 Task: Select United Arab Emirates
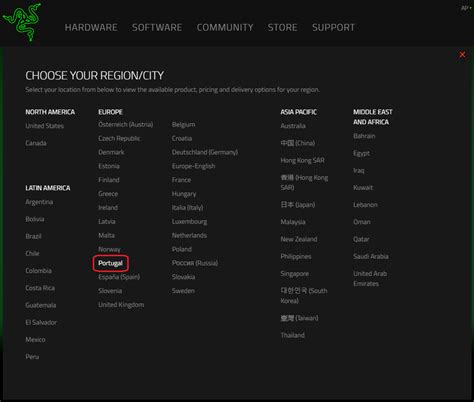pyautogui.click(x=370, y=279)
